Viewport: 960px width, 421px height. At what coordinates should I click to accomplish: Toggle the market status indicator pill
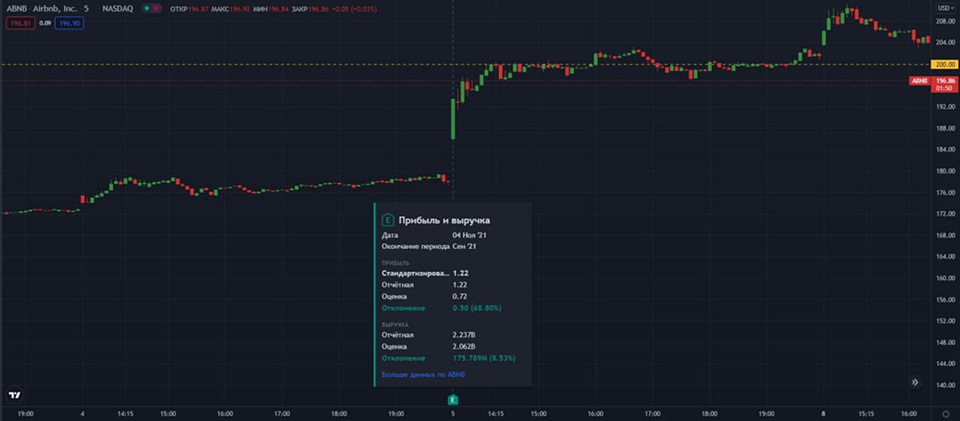pyautogui.click(x=151, y=6)
